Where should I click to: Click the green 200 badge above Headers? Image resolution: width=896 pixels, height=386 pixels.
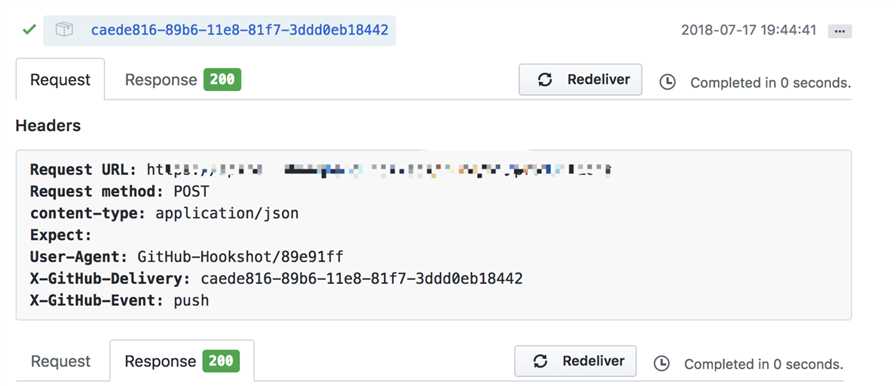tap(222, 79)
